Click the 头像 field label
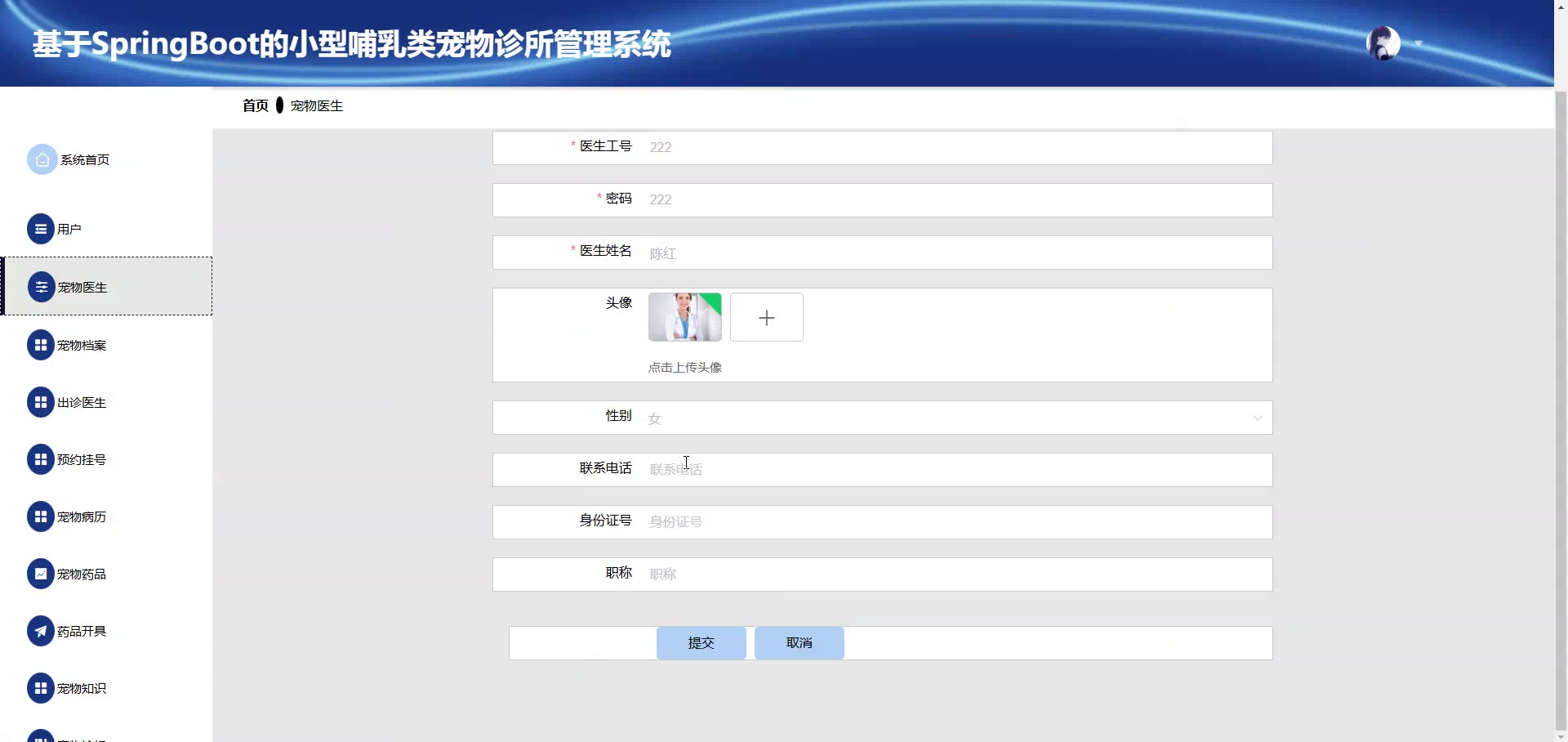This screenshot has width=1568, height=742. point(619,302)
